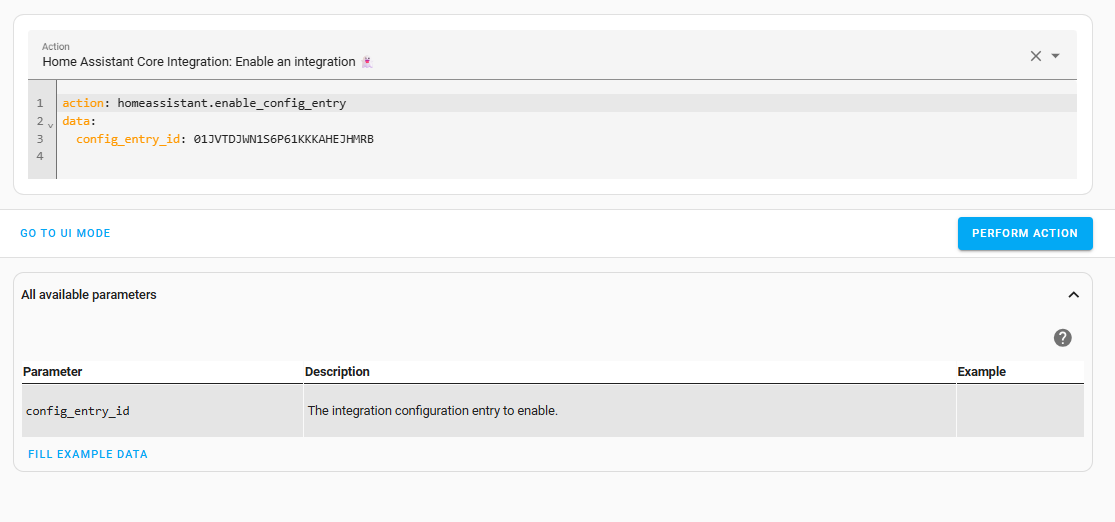Click empty line 4 in the YAML editor
The width and height of the screenshot is (1115, 522).
click(300, 157)
